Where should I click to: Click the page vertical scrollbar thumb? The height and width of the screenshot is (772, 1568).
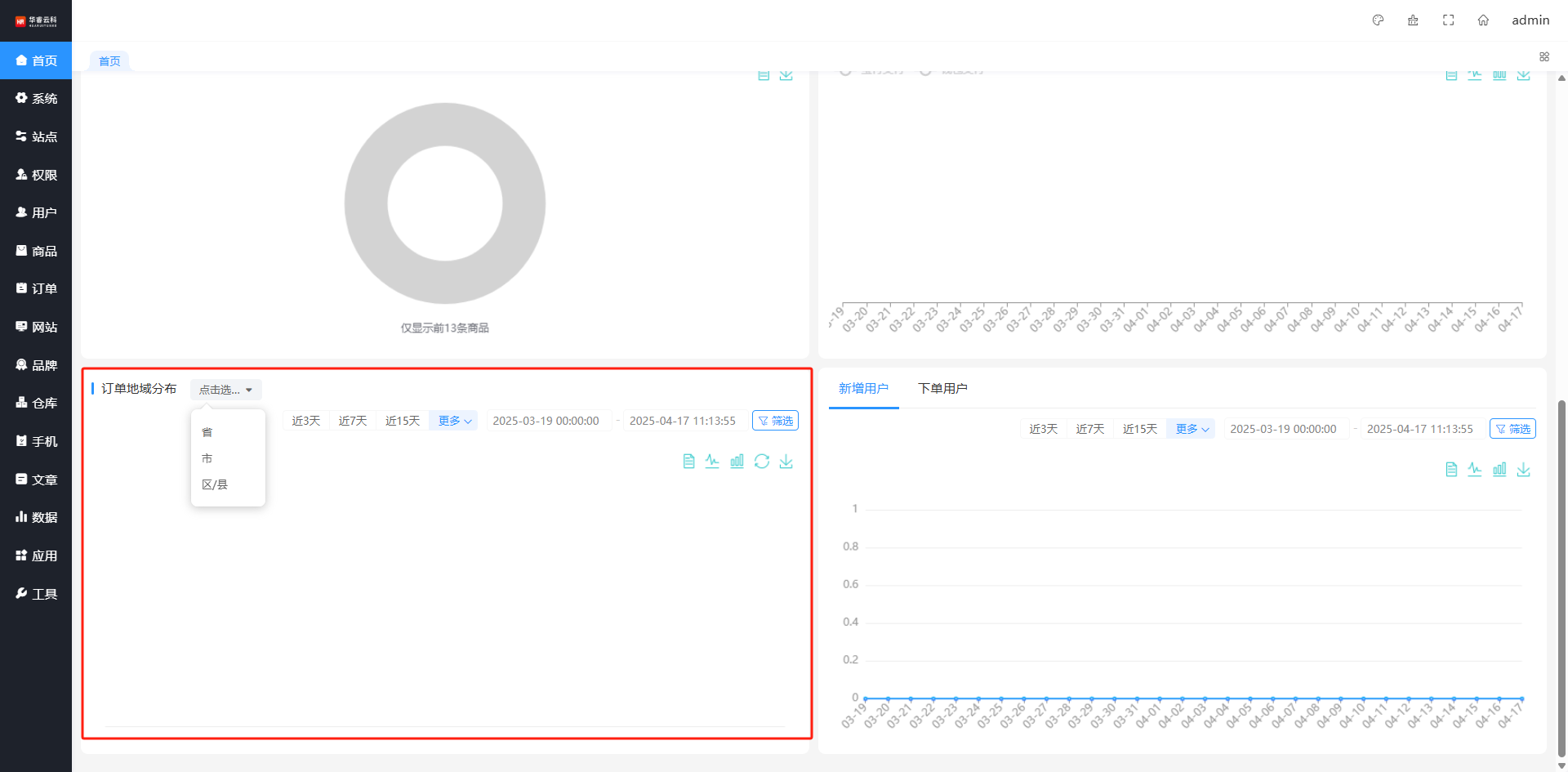click(1561, 572)
